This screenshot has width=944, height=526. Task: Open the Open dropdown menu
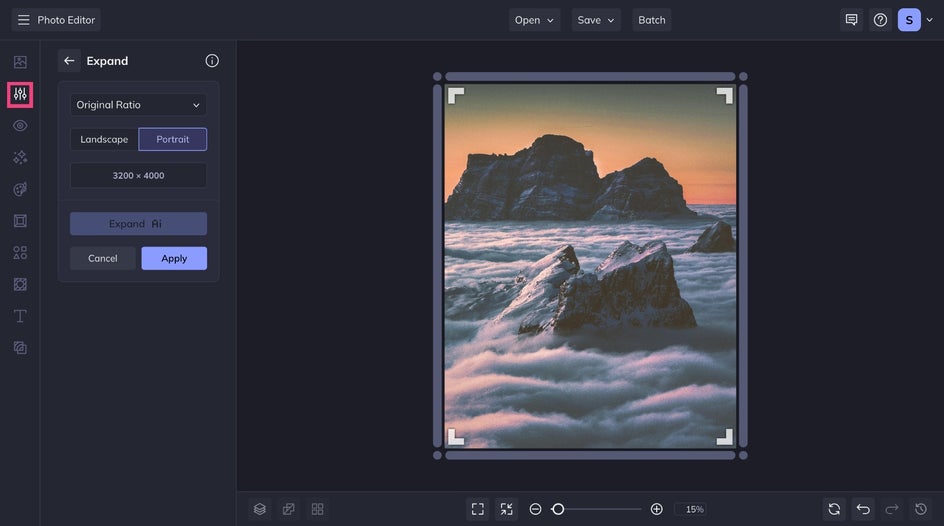pyautogui.click(x=534, y=20)
